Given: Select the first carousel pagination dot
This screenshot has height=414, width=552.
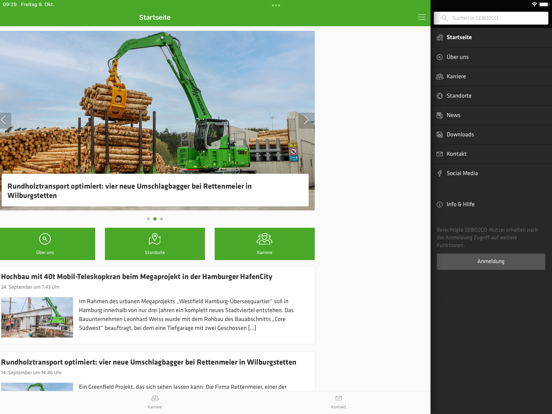Looking at the screenshot, I should click(x=148, y=219).
